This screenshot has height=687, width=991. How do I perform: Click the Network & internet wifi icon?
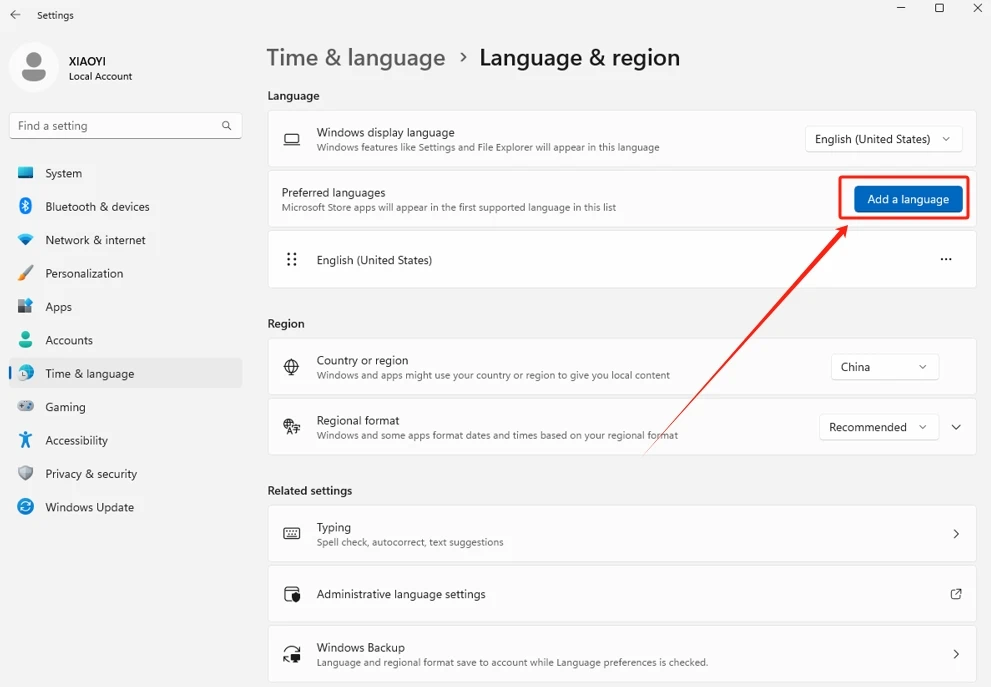[x=25, y=240]
